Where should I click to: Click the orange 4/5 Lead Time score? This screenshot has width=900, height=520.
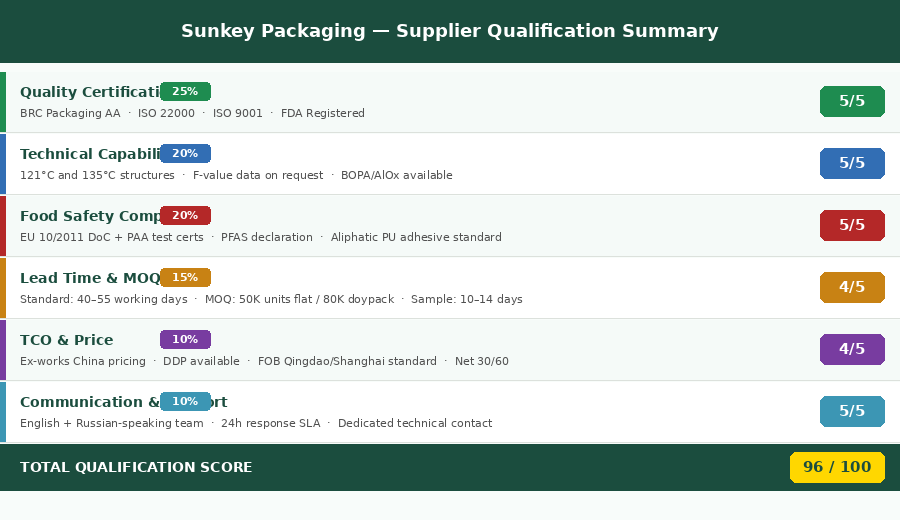[x=852, y=288]
